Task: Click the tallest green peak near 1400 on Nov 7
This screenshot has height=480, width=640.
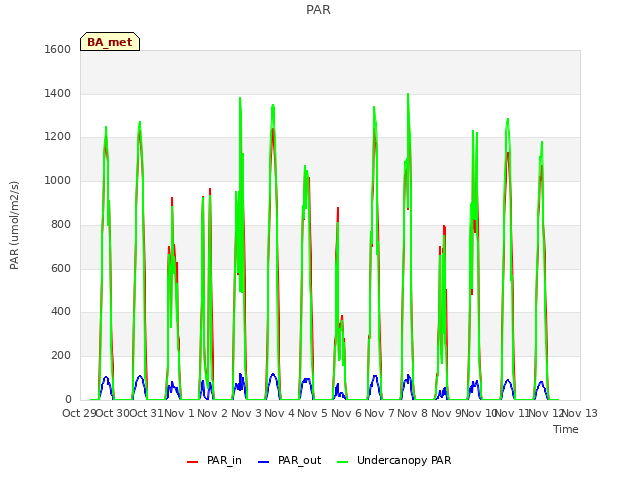Action: [408, 95]
